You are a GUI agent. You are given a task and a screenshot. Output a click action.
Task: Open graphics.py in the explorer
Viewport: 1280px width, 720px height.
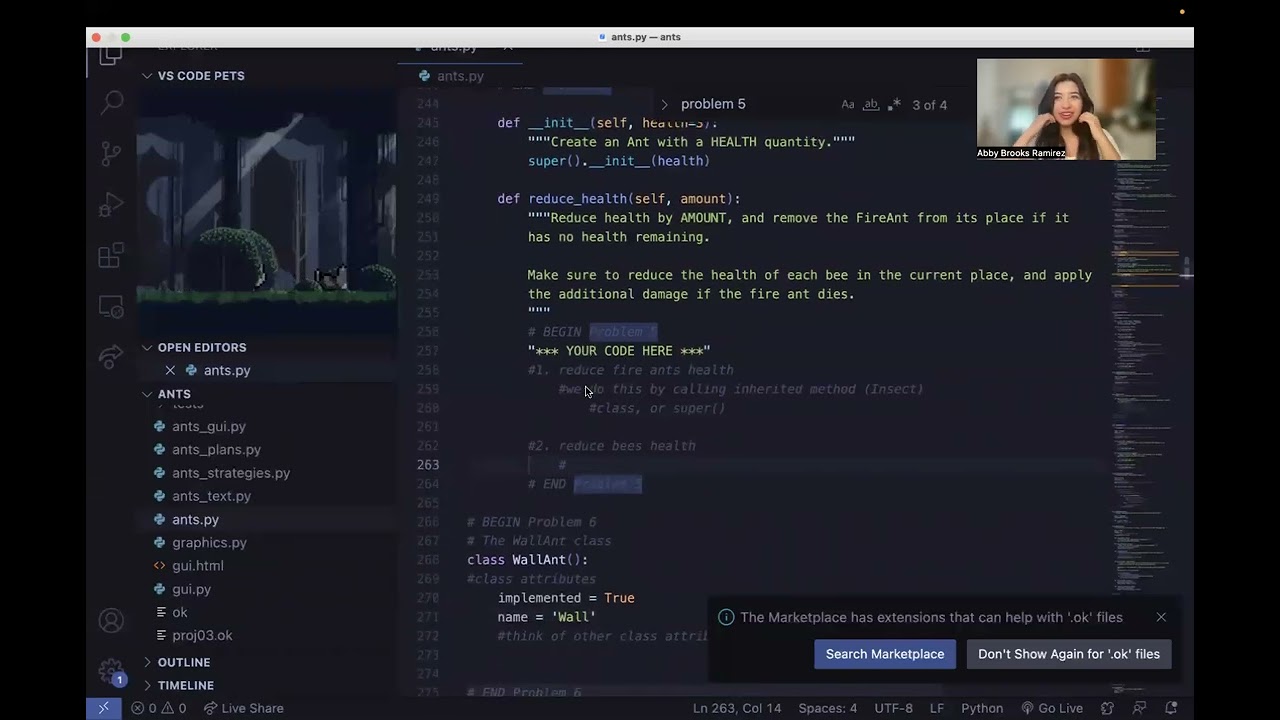pos(209,542)
